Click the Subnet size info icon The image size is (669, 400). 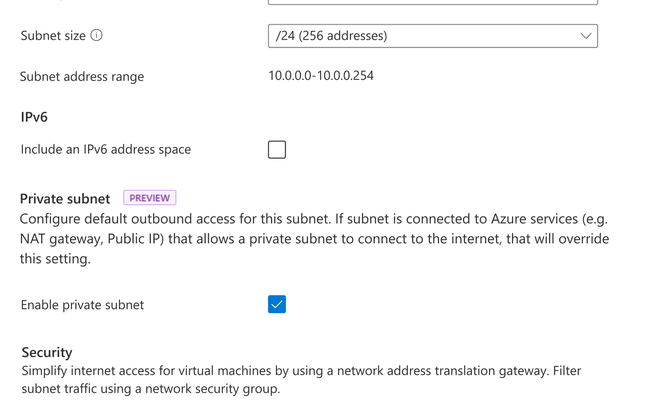96,35
